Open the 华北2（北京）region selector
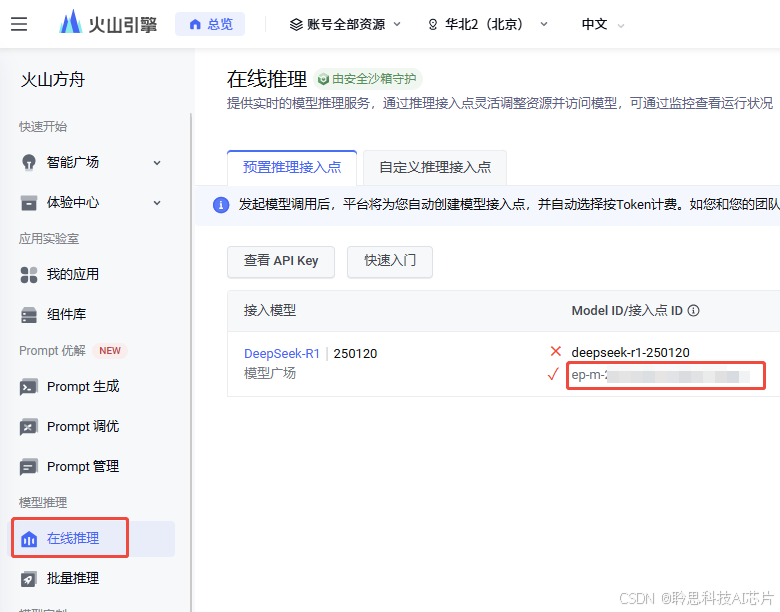780x612 pixels. tap(488, 24)
